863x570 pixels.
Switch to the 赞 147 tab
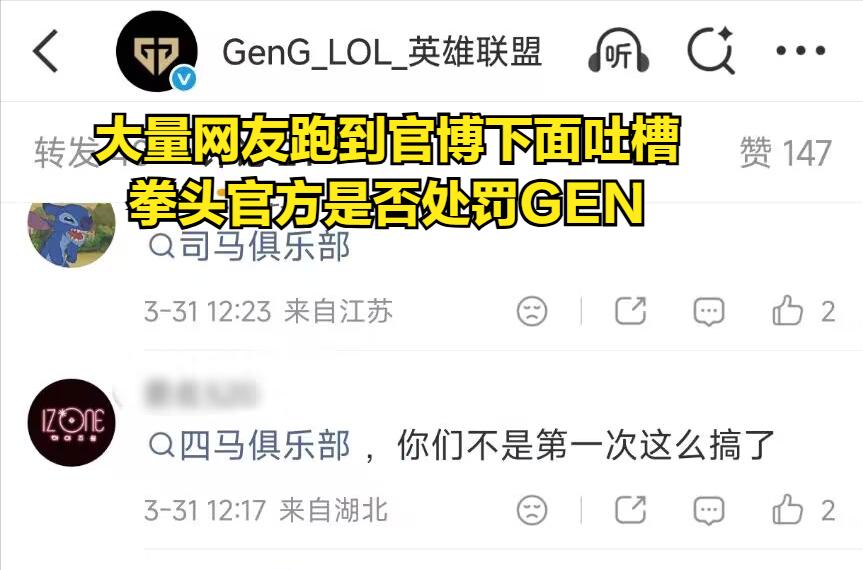point(785,152)
